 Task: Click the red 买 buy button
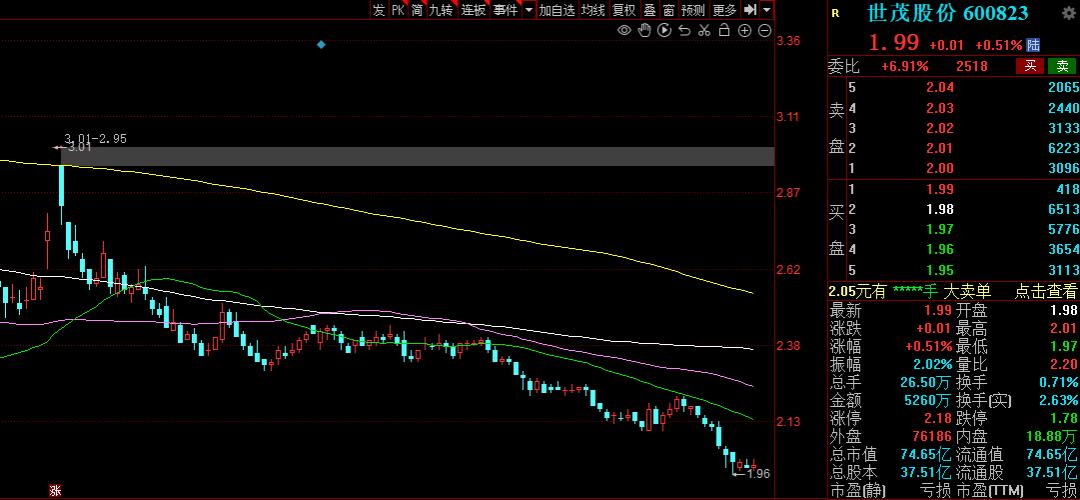(1029, 66)
